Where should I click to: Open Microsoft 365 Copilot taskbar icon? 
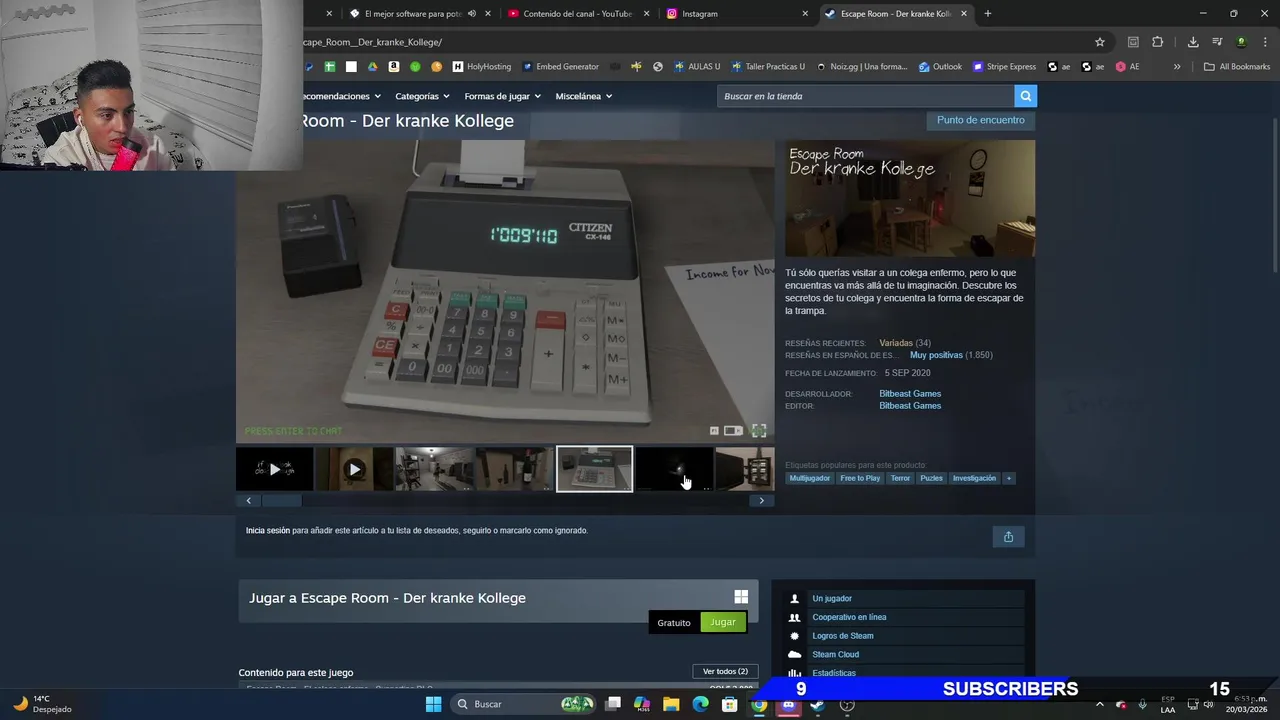642,704
